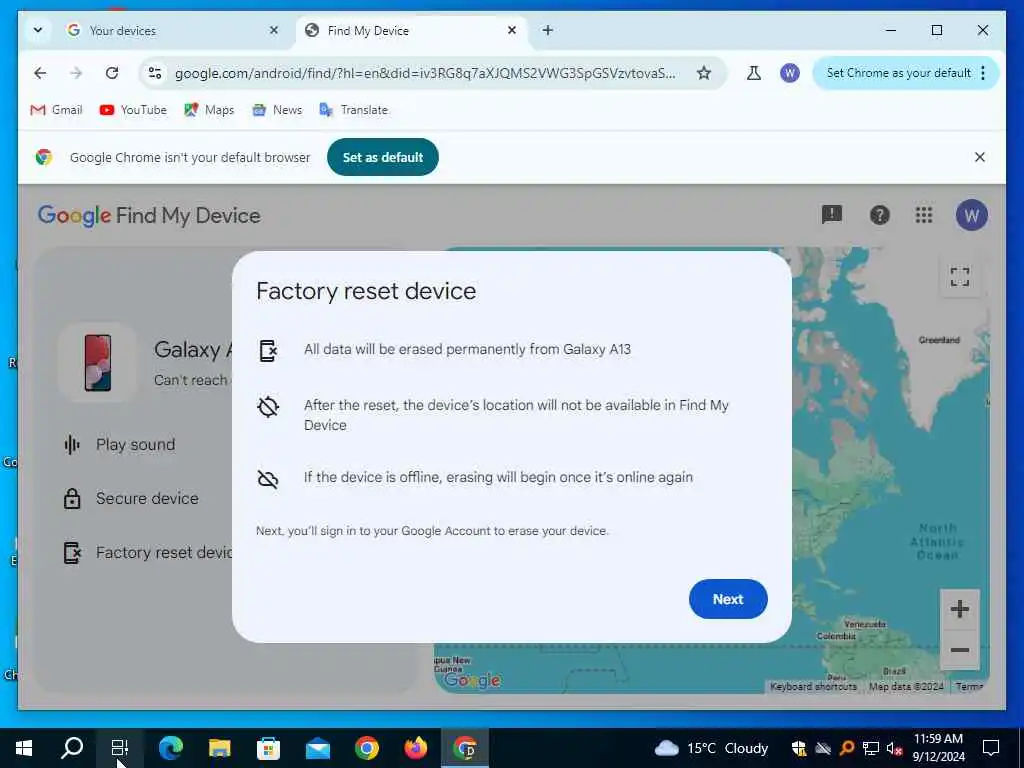Click Secure device option
This screenshot has width=1024, height=768.
point(131,498)
